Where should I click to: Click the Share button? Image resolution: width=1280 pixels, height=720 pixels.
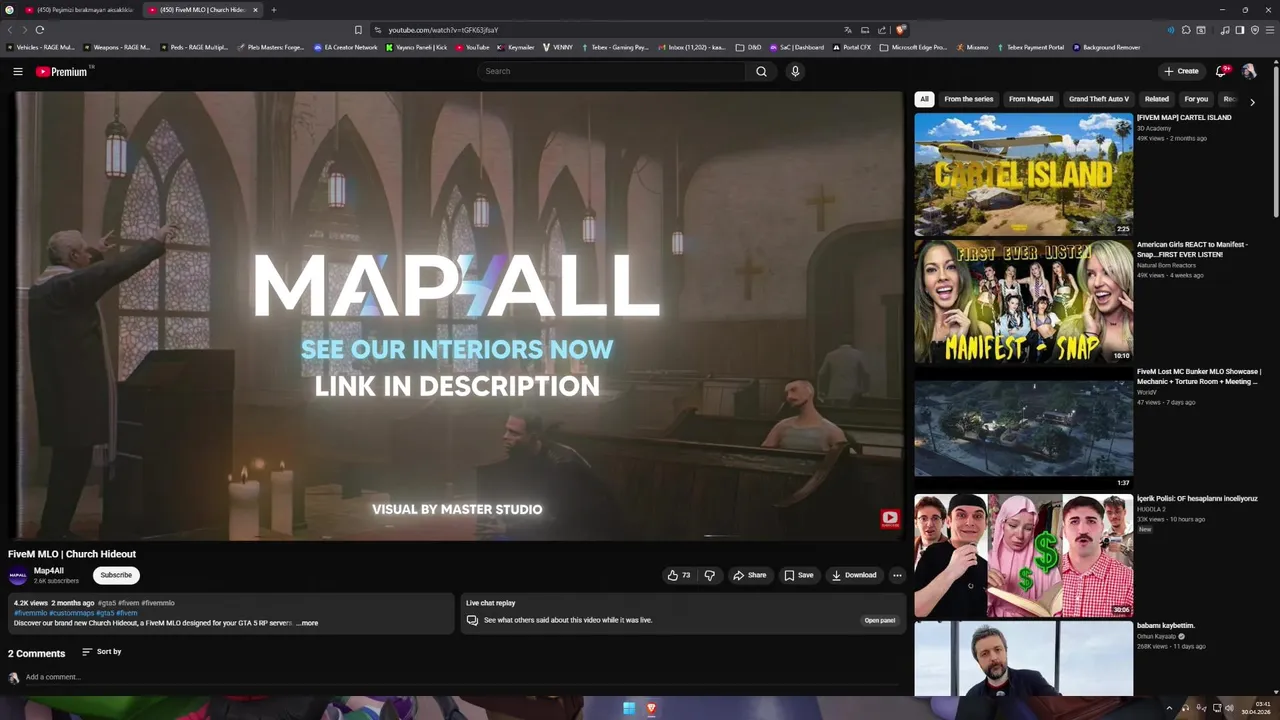click(749, 575)
